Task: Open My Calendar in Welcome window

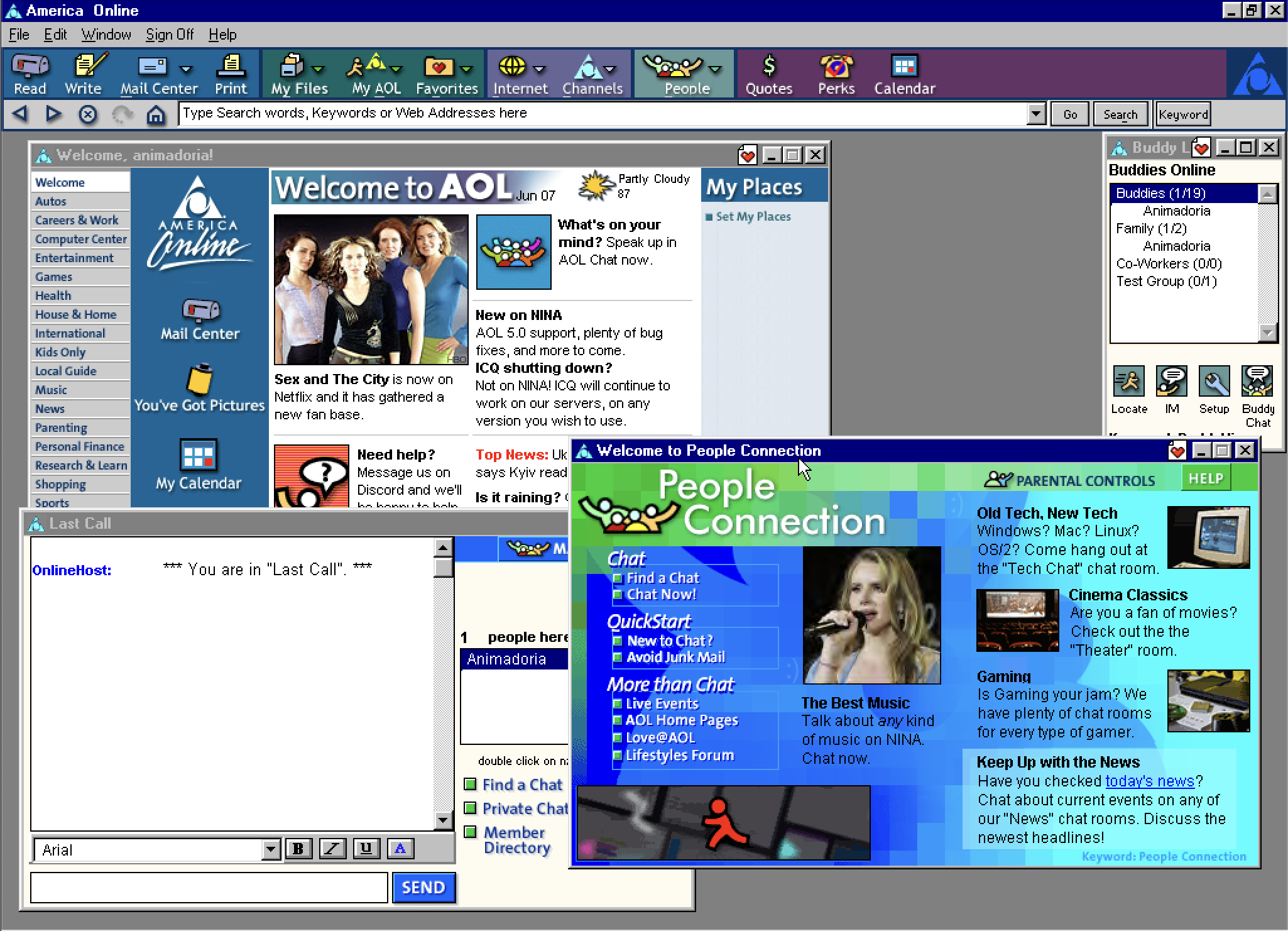Action: tap(199, 465)
